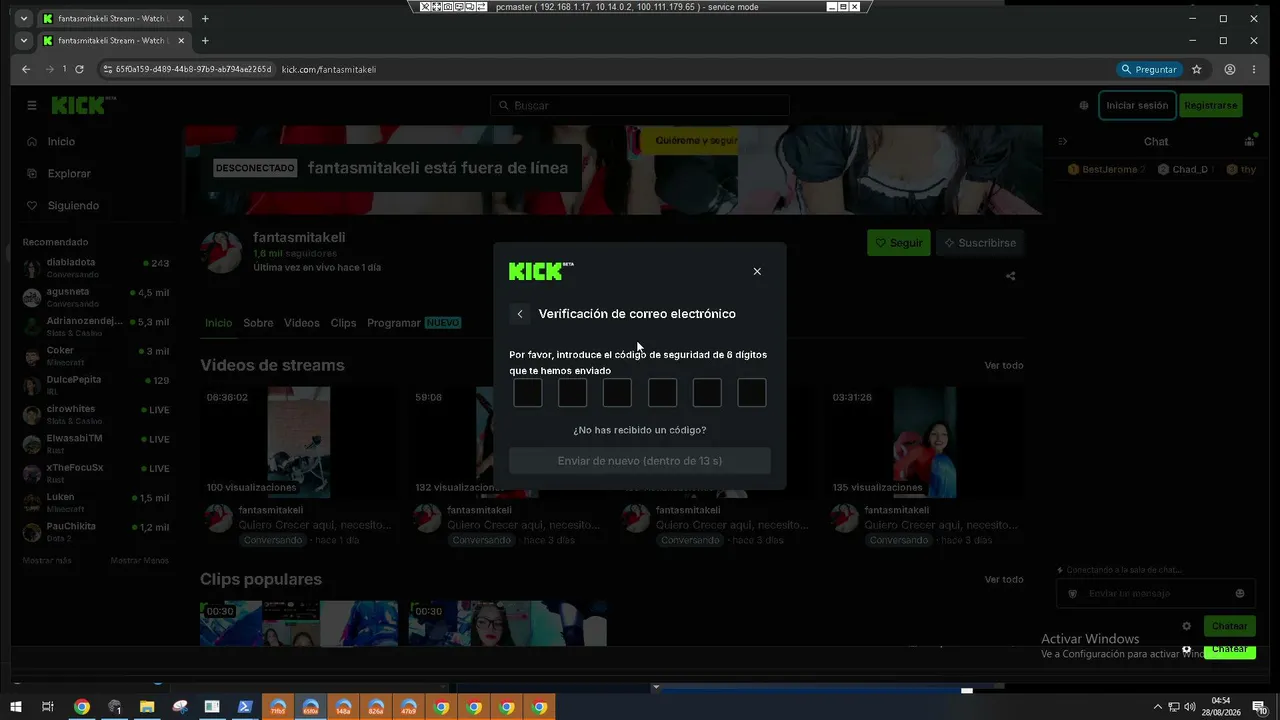This screenshot has height=720, width=1280.
Task: Select recommended channel DulcePepita
Action: pos(97,385)
